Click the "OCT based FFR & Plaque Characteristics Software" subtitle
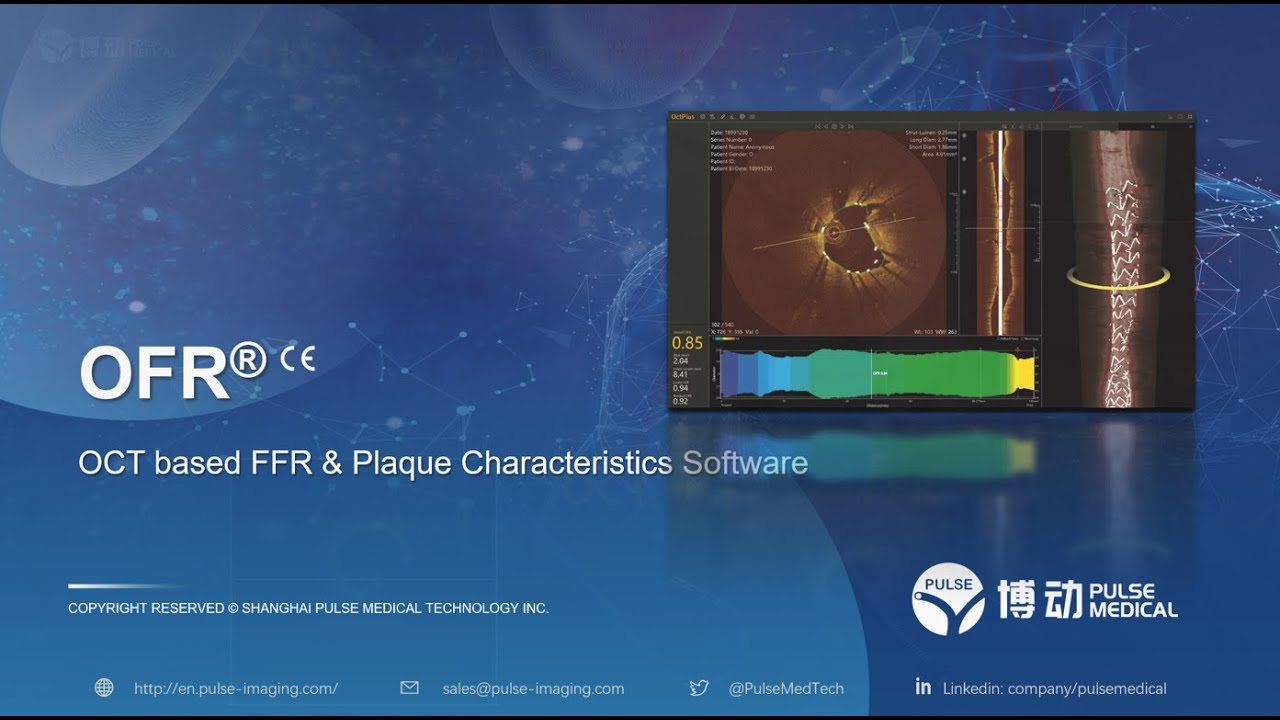Image resolution: width=1280 pixels, height=720 pixels. pyautogui.click(x=443, y=463)
